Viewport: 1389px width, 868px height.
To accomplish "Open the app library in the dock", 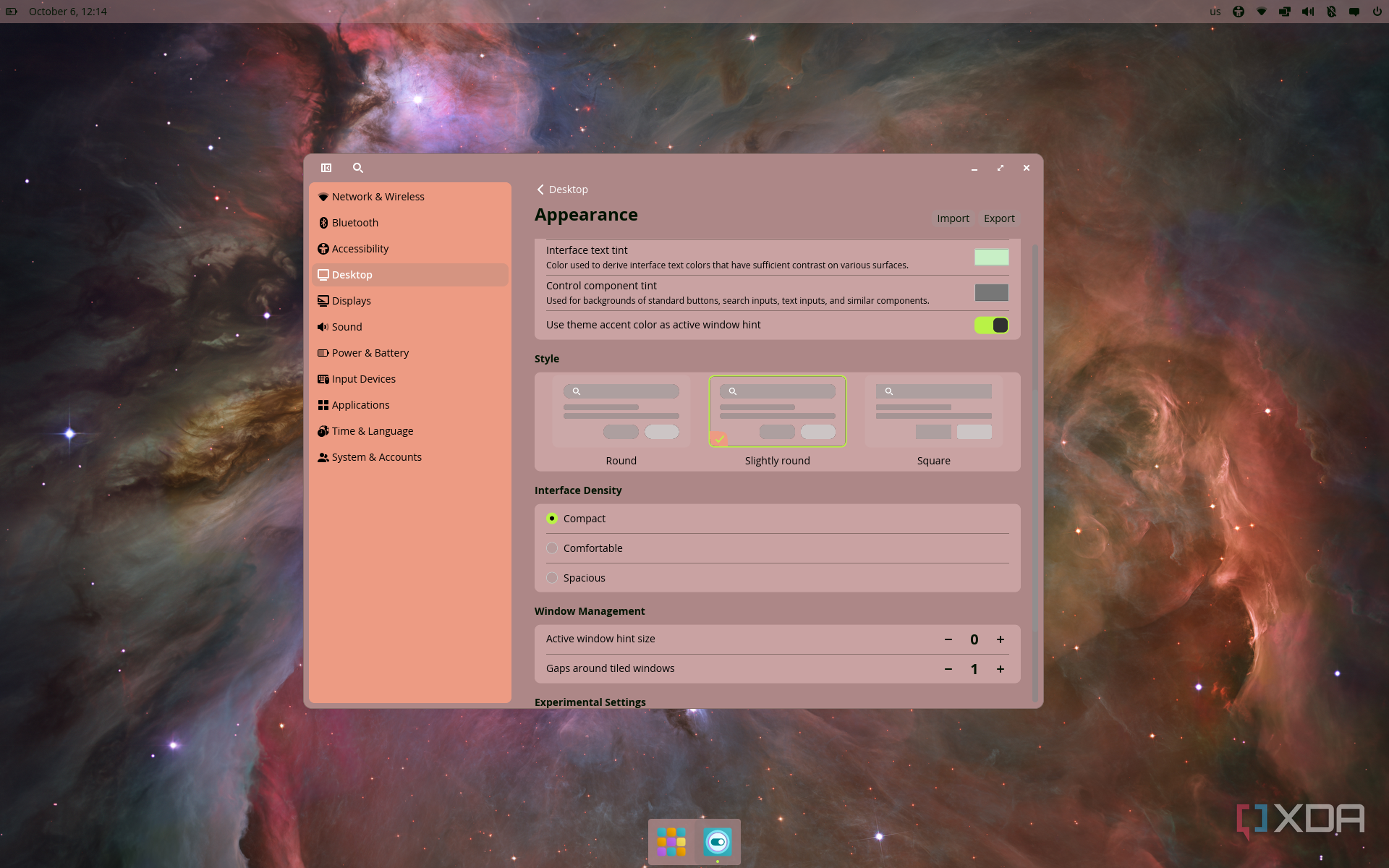I will point(671,842).
